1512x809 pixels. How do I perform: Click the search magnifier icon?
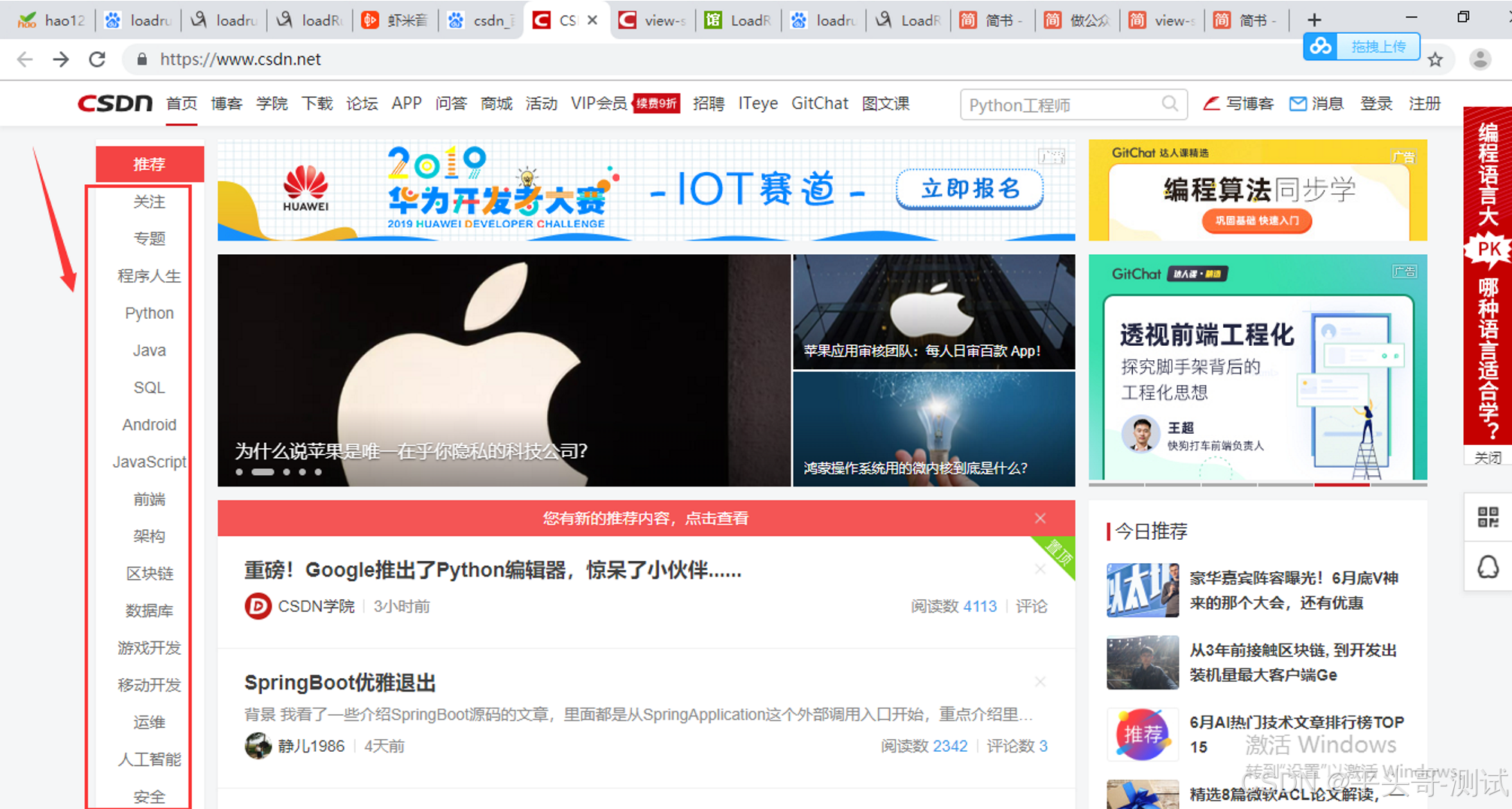tap(1170, 104)
